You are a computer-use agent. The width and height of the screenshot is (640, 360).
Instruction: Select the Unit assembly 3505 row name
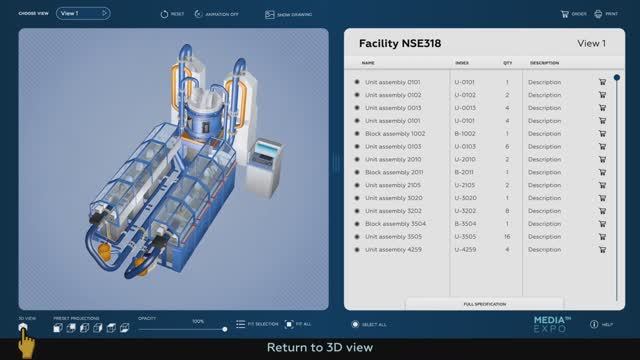(393, 237)
